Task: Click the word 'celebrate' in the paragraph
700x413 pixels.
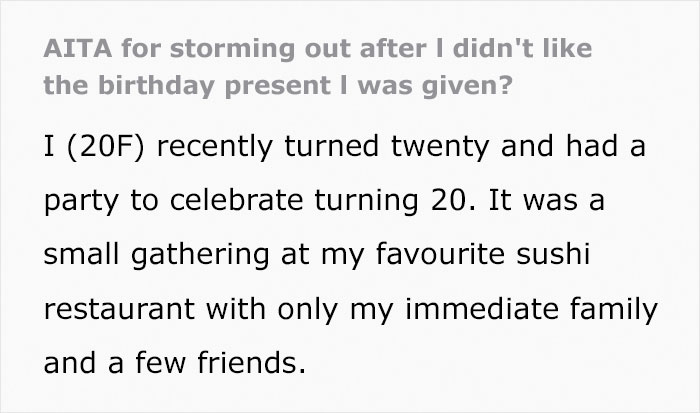Action: 237,200
